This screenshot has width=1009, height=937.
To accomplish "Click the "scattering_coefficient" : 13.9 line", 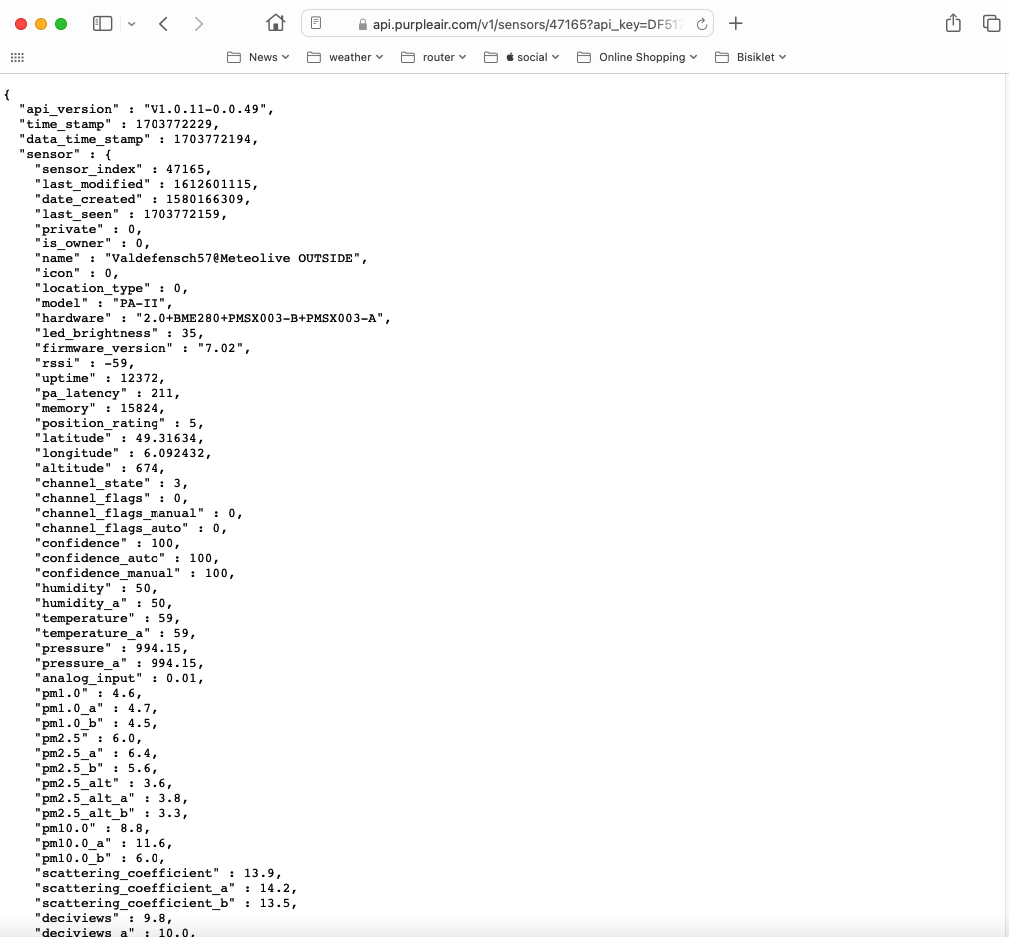I will click(158, 873).
